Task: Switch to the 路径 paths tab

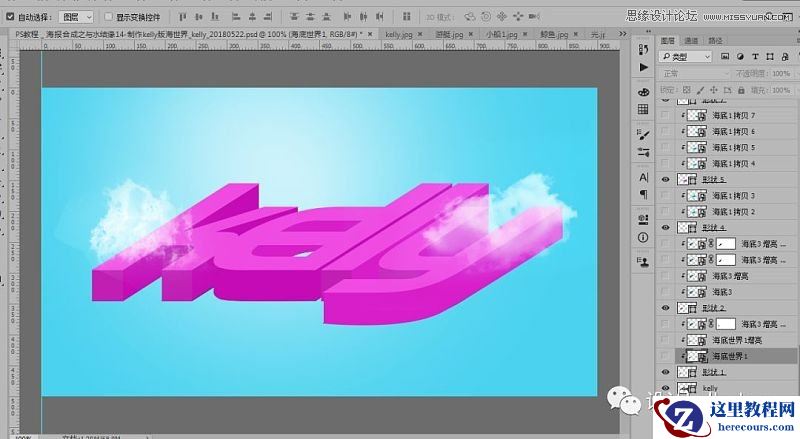Action: click(x=715, y=40)
